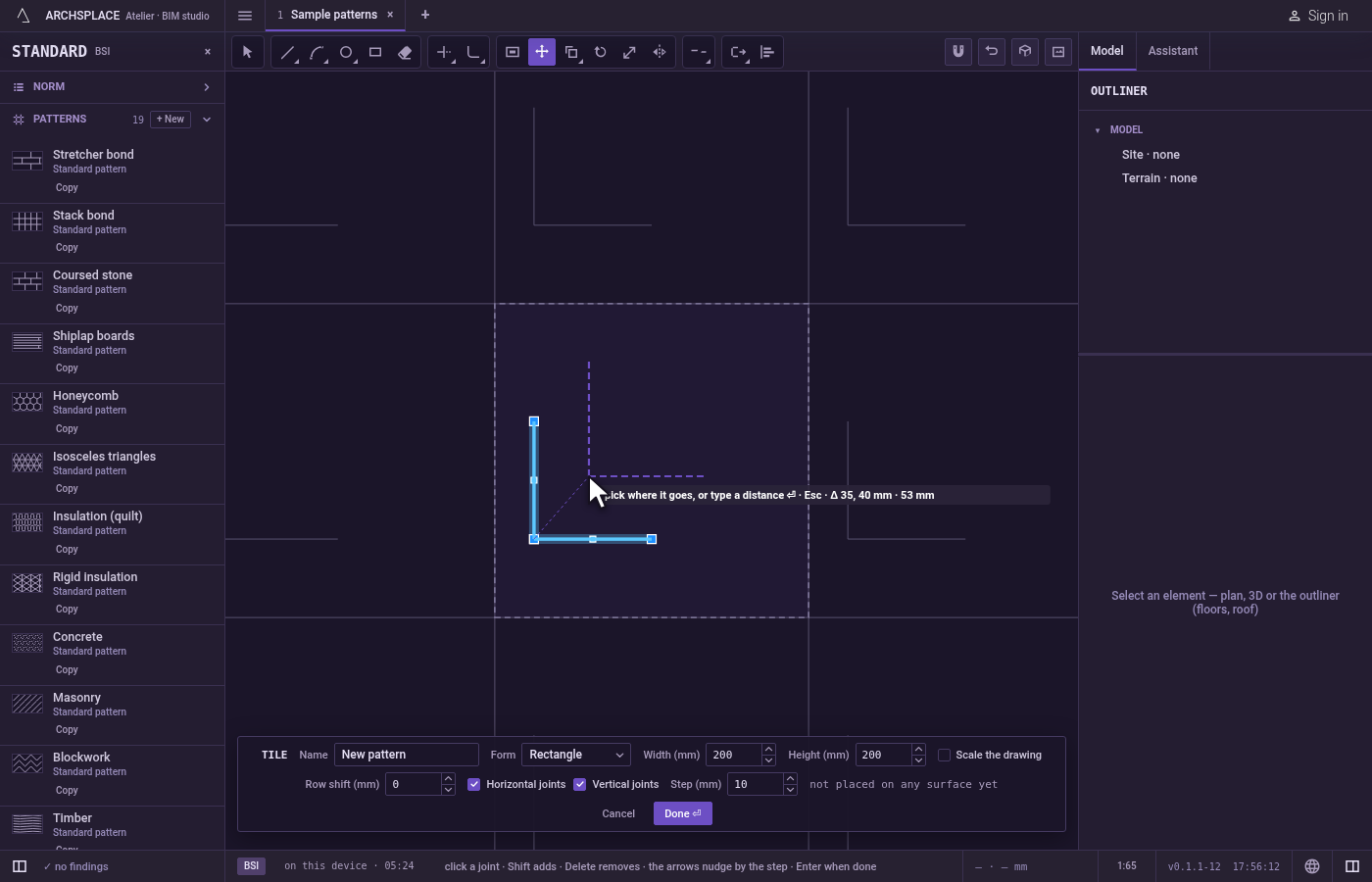Click the Undo arrow icon
The width and height of the screenshot is (1372, 882).
(x=992, y=52)
